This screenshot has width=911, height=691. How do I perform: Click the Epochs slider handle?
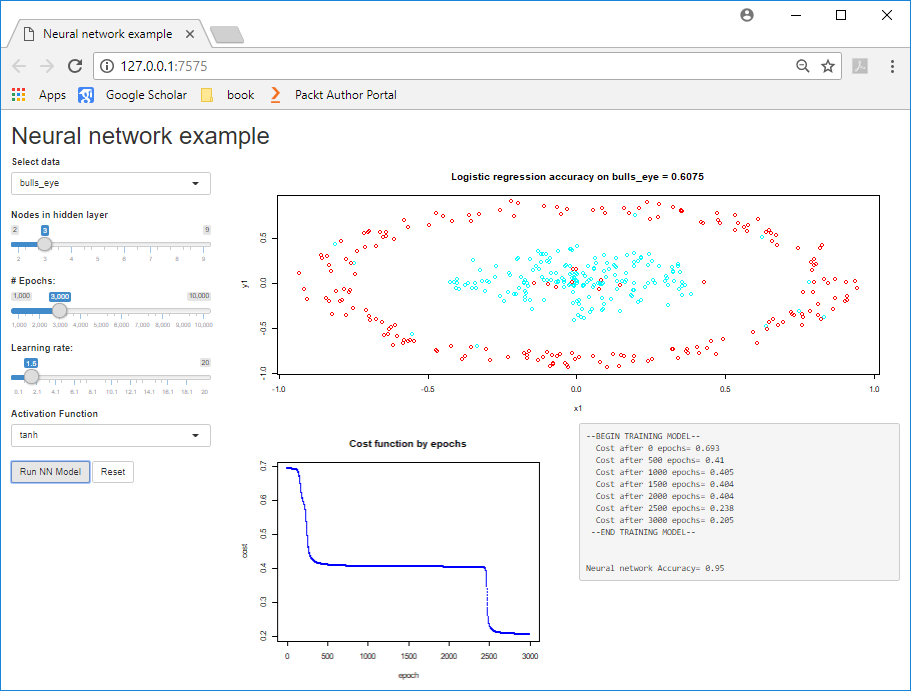(x=59, y=310)
